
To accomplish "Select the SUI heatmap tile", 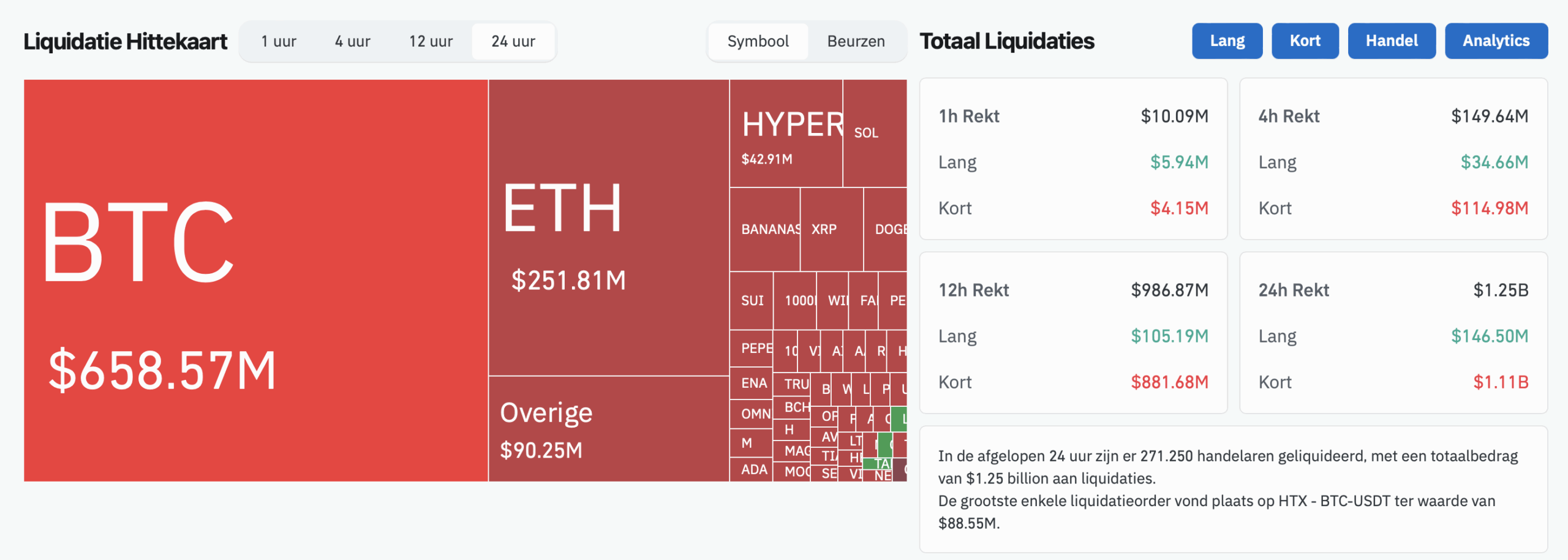I will [x=752, y=301].
